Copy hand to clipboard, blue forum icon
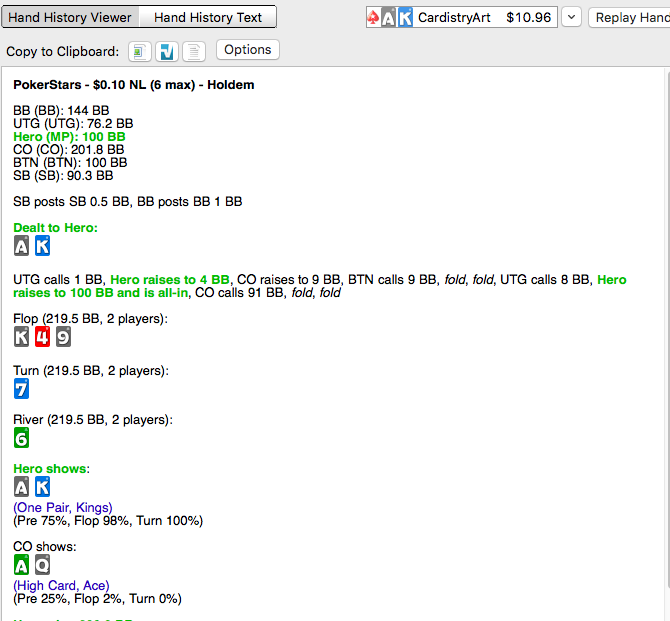The height and width of the screenshot is (621, 670). (167, 52)
